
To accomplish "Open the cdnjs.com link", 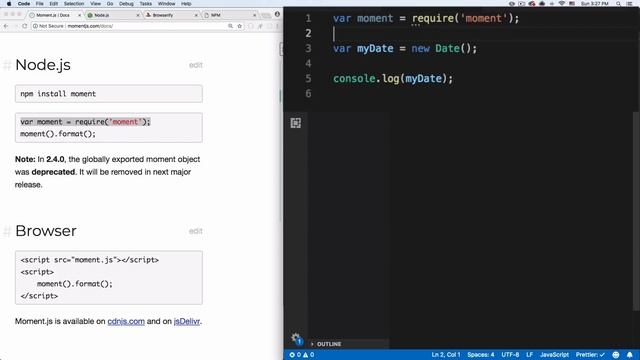I will [126, 321].
